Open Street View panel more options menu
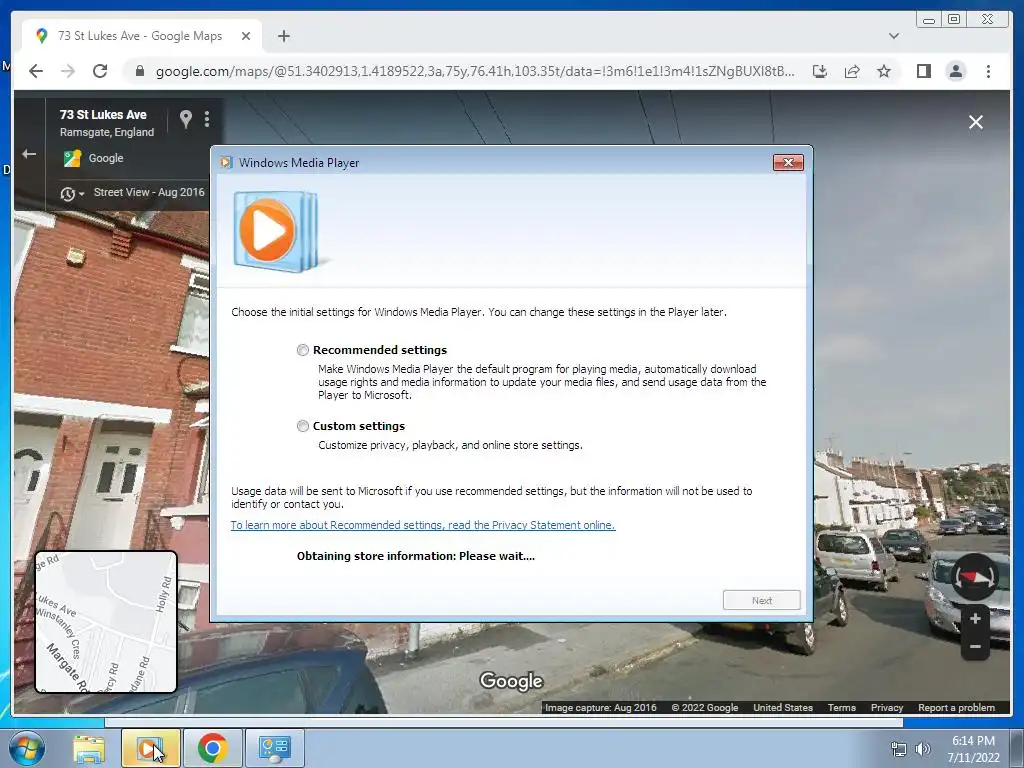Screen dimensions: 1024x768 pos(207,119)
